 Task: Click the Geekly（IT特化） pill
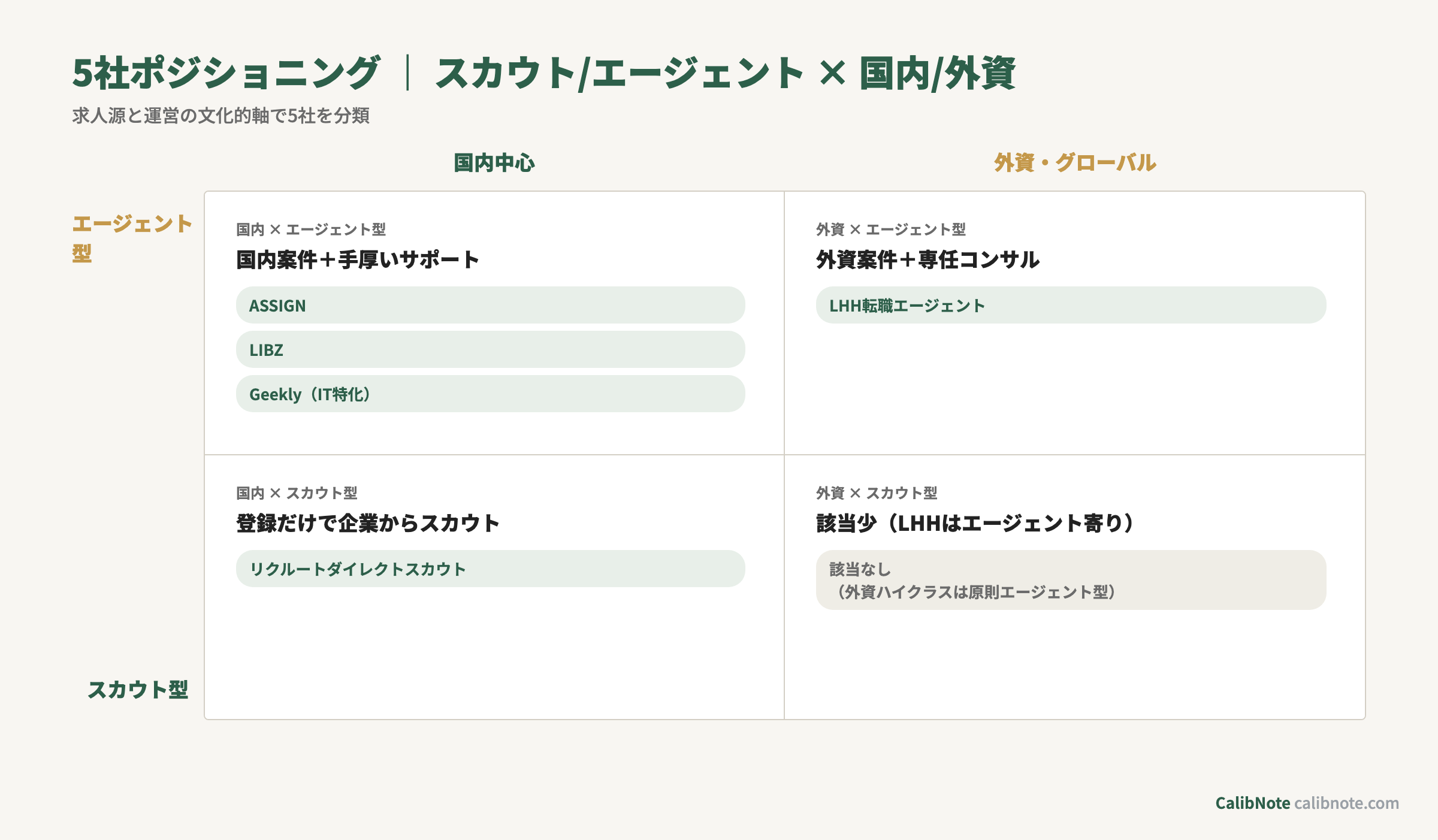[x=490, y=394]
